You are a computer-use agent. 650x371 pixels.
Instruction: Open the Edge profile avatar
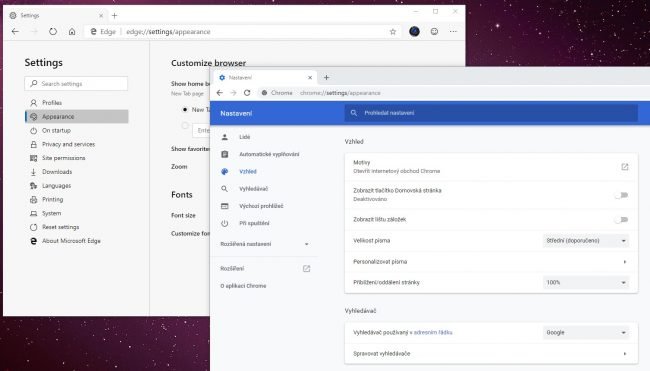click(x=414, y=32)
